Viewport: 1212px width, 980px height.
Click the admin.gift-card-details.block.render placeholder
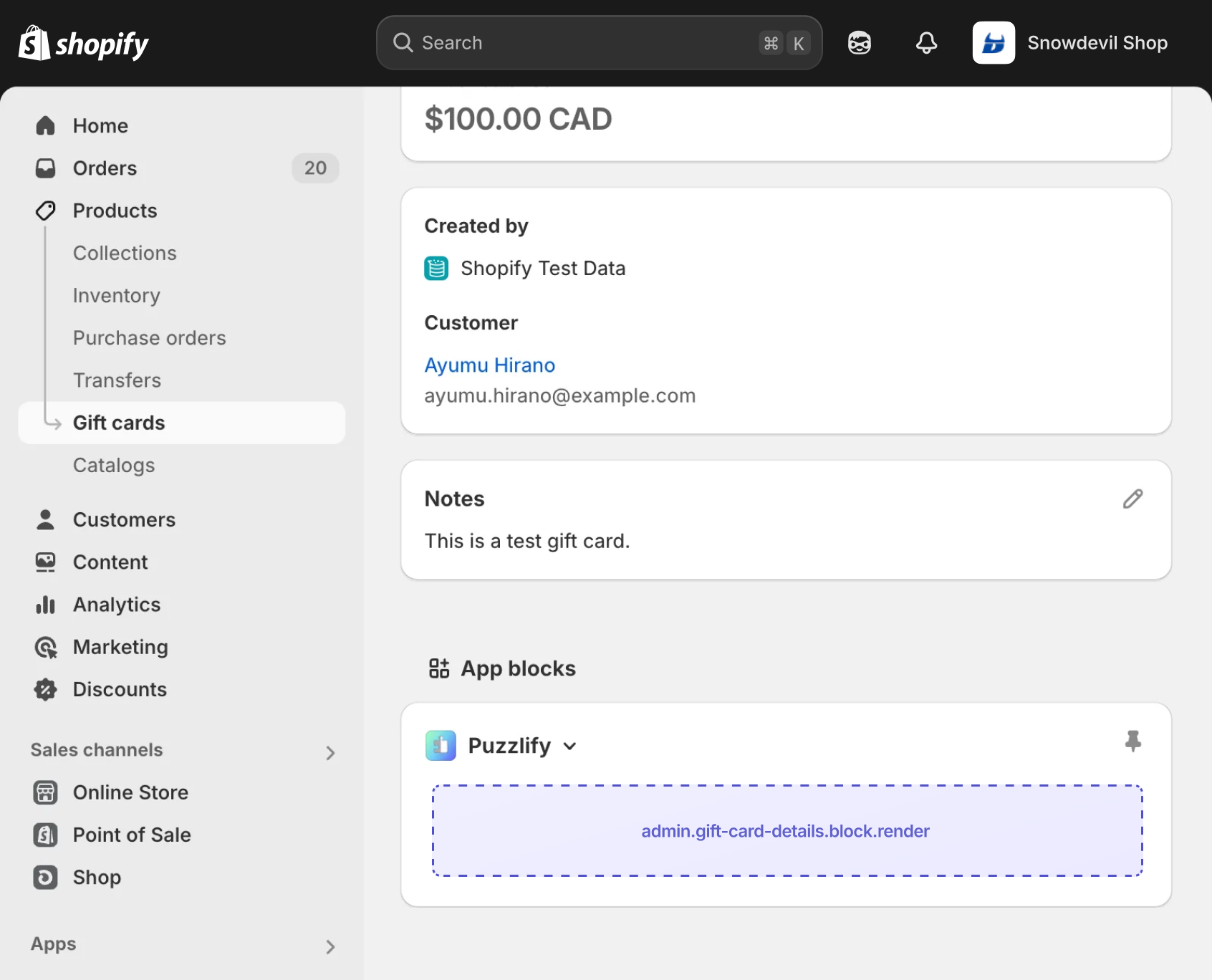pos(787,831)
